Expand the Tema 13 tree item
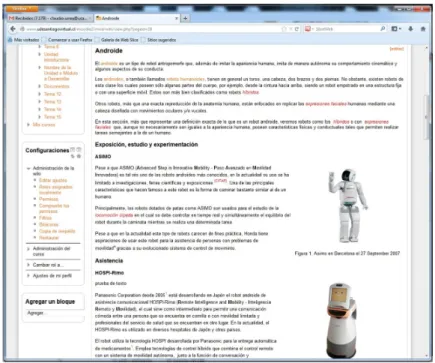The image size is (435, 363). [x=40, y=102]
